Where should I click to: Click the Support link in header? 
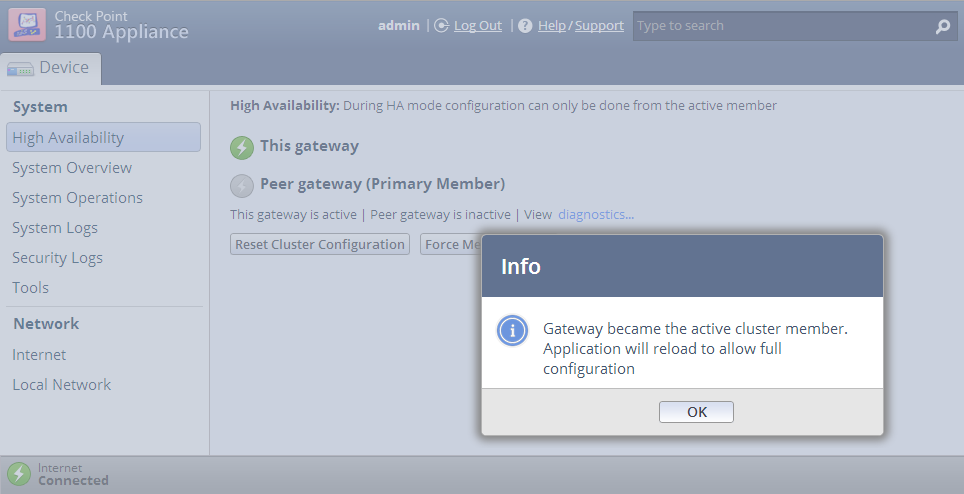click(x=599, y=26)
